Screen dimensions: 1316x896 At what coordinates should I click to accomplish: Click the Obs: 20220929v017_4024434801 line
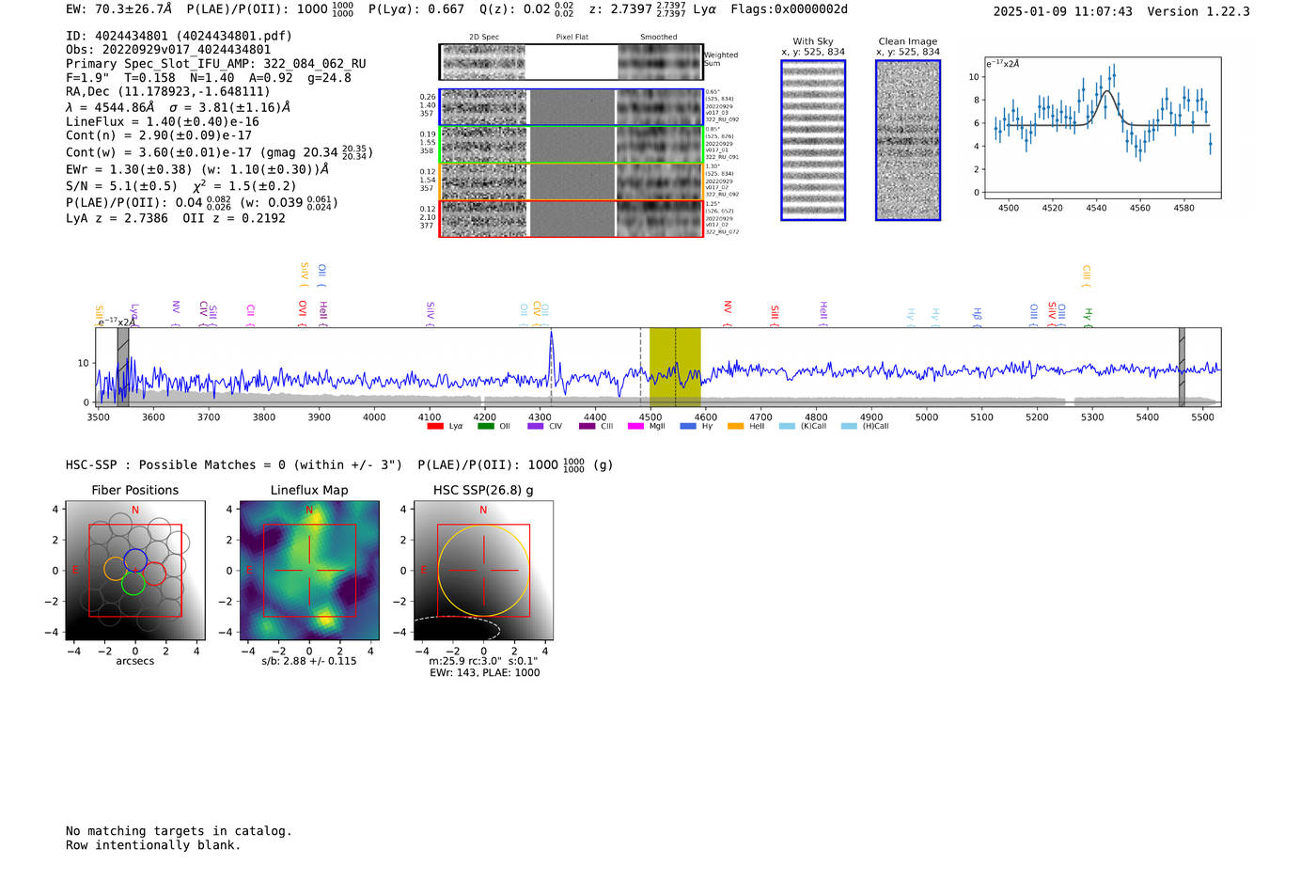[x=168, y=50]
